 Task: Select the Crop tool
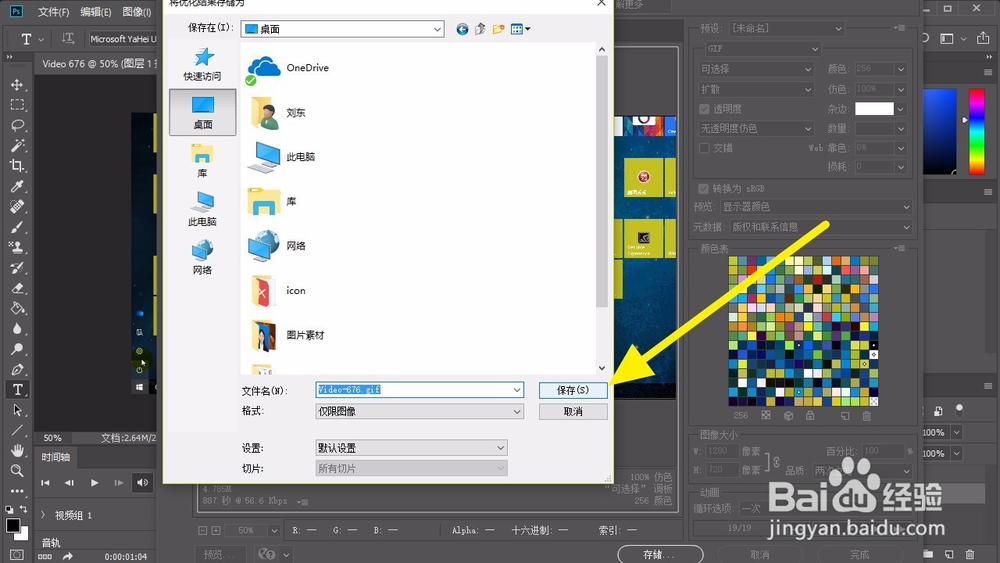coord(17,166)
